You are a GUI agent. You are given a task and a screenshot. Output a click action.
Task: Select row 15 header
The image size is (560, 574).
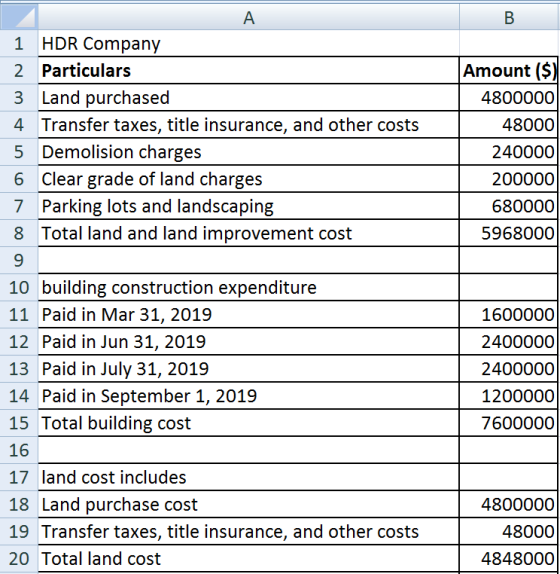[x=19, y=423]
